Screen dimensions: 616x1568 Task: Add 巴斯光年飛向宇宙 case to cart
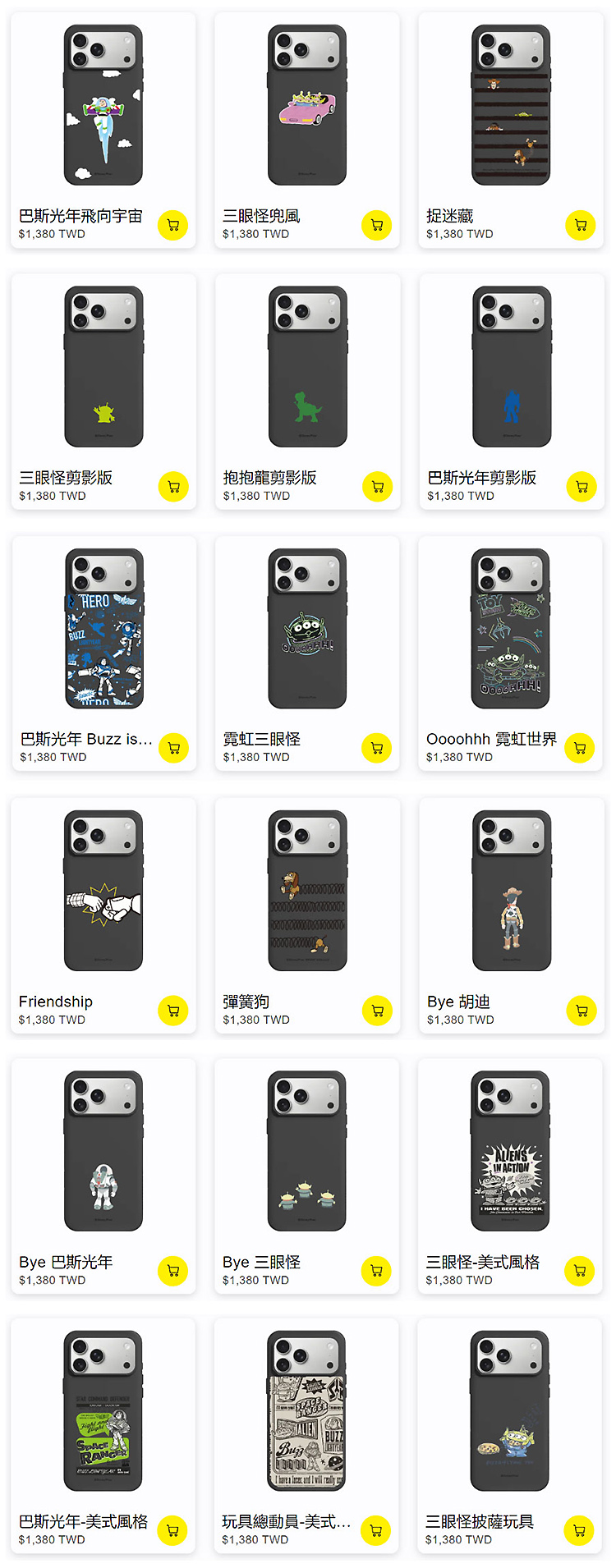(173, 225)
